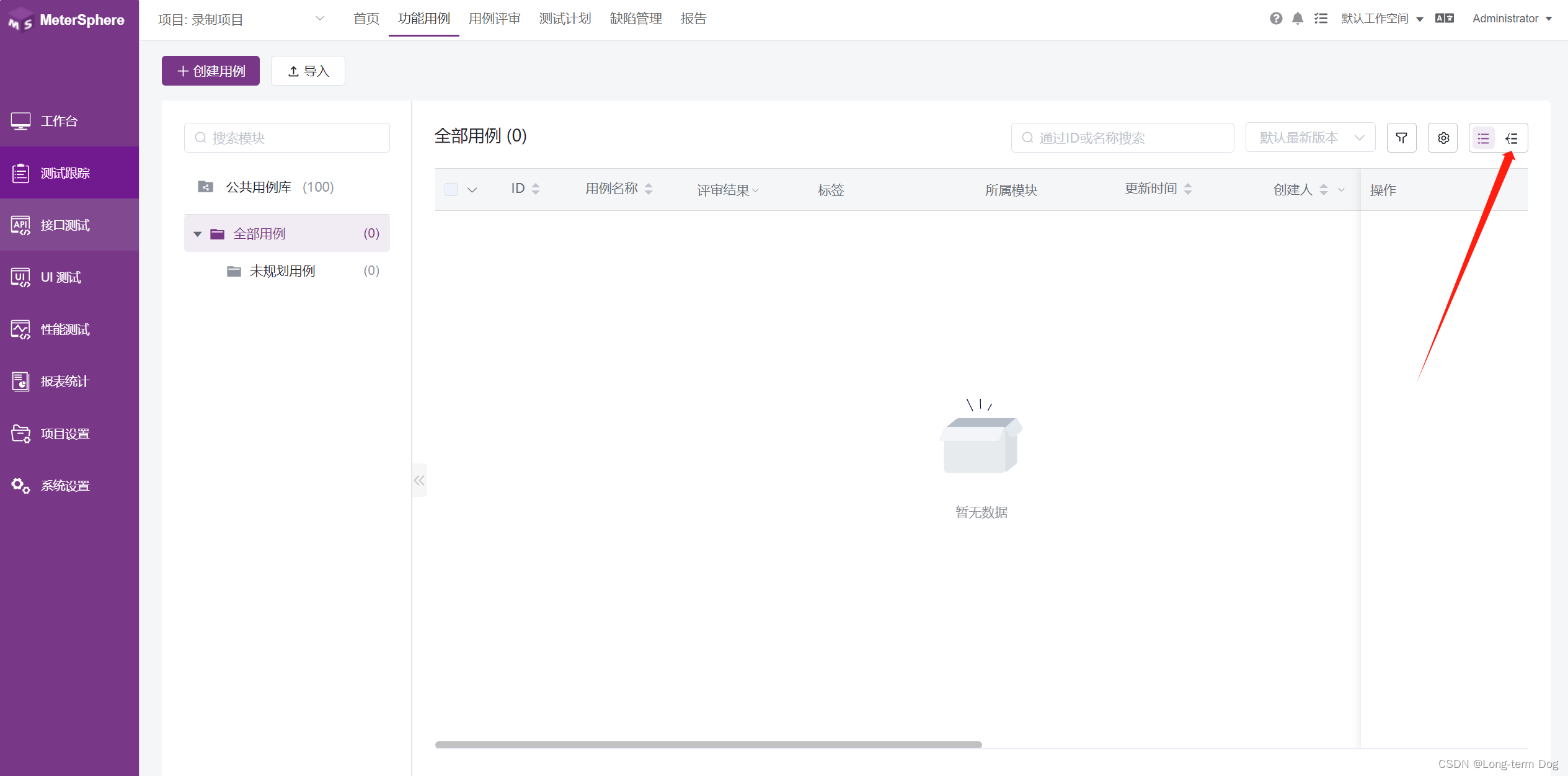Switch to the 测试计划 tab
The height and width of the screenshot is (776, 1568).
[x=565, y=19]
